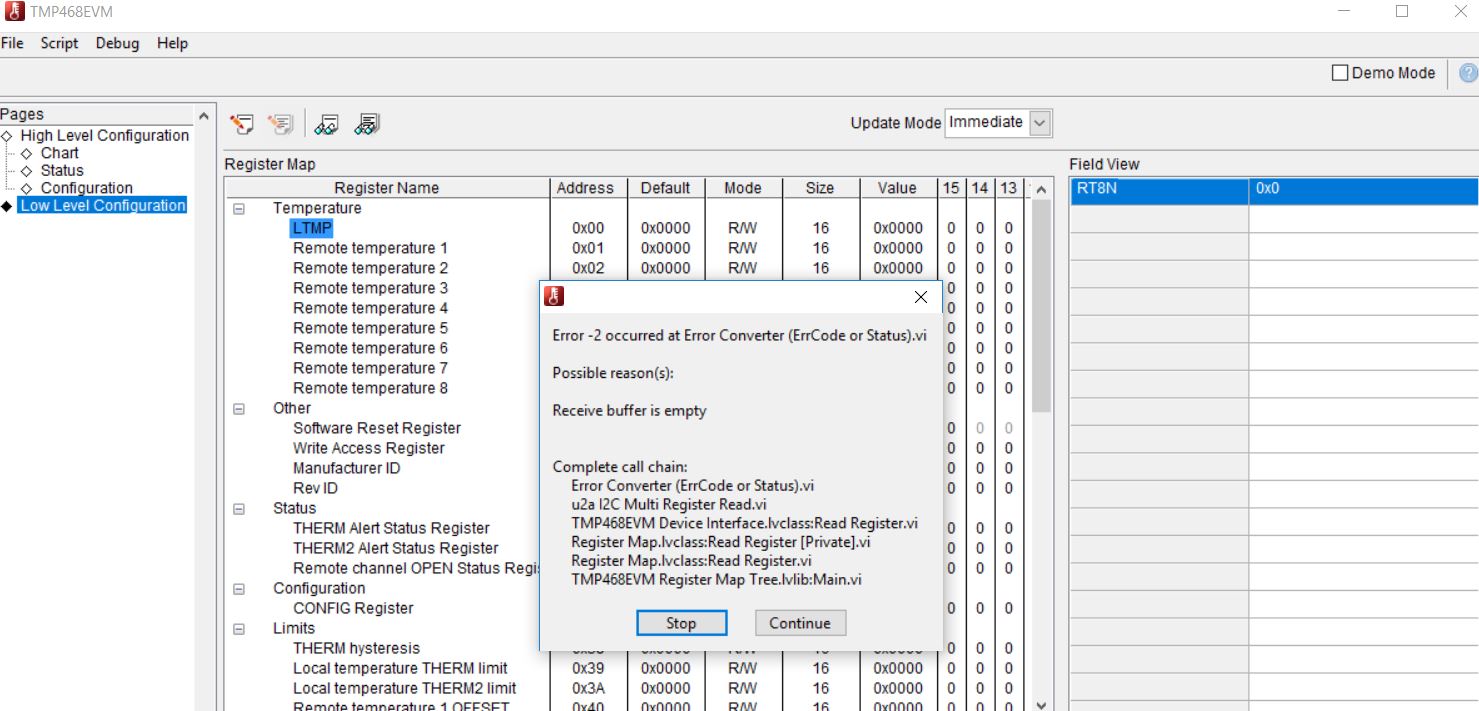Click the Read Register glasses icon

pos(326,124)
